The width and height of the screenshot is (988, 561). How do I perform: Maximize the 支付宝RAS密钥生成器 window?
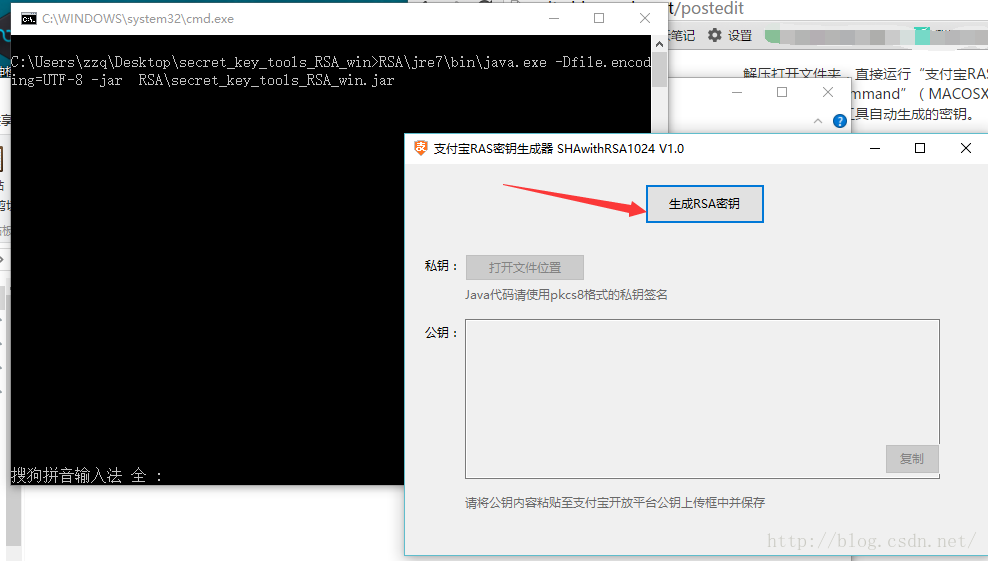[x=920, y=148]
